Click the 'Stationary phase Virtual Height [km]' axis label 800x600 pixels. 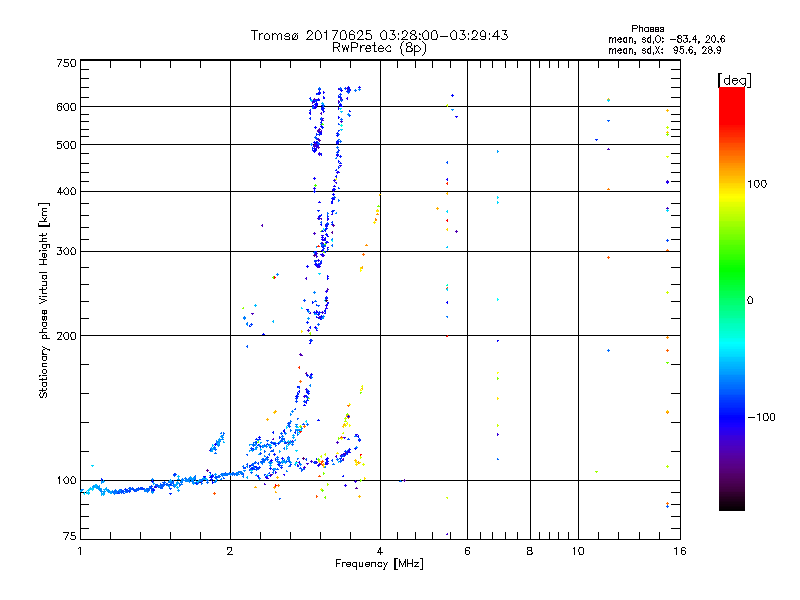(x=44, y=300)
